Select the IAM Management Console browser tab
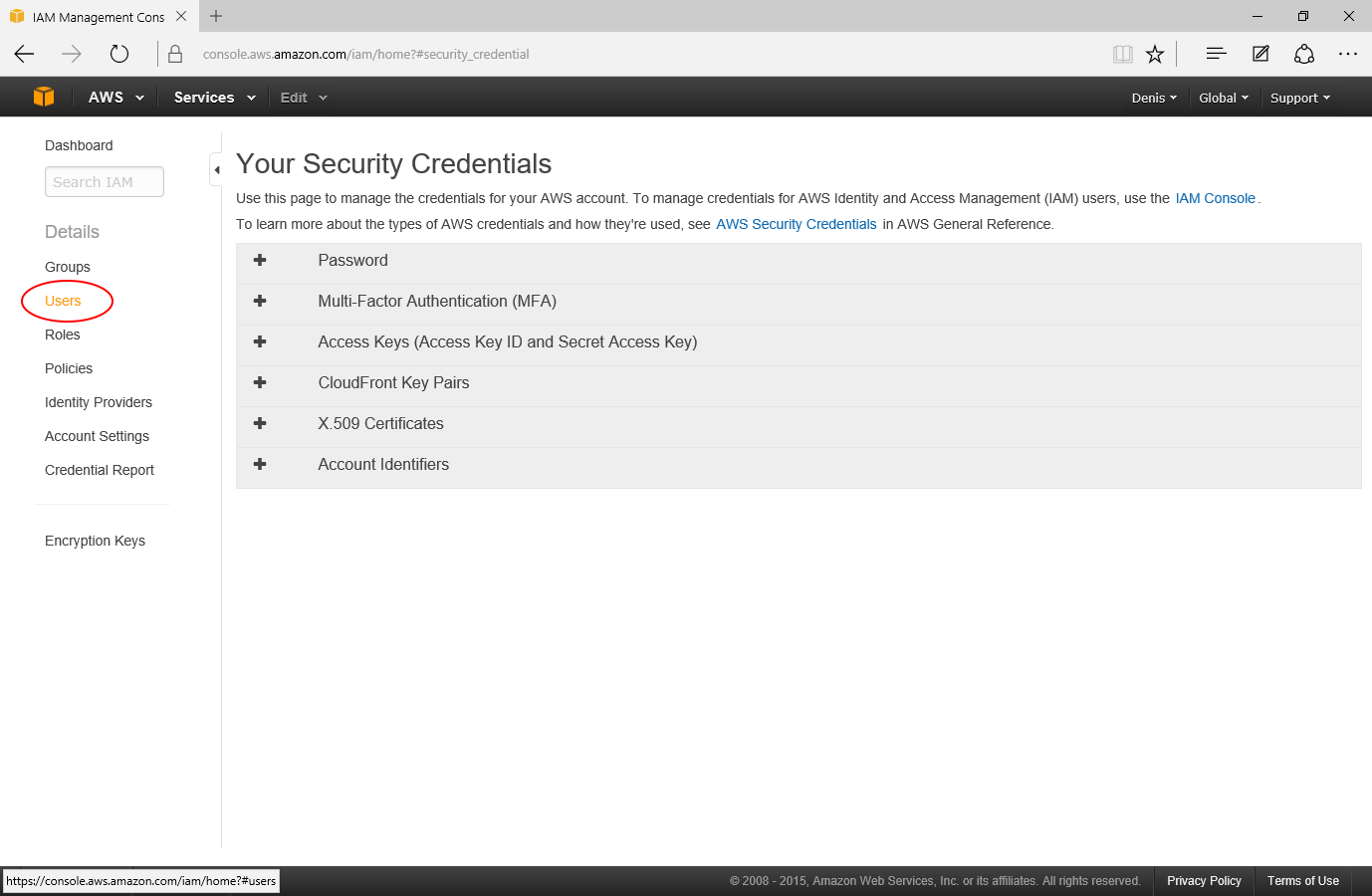 tap(99, 17)
